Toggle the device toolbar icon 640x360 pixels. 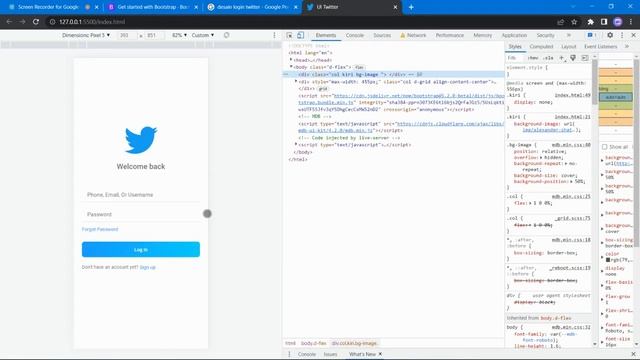pos(300,36)
